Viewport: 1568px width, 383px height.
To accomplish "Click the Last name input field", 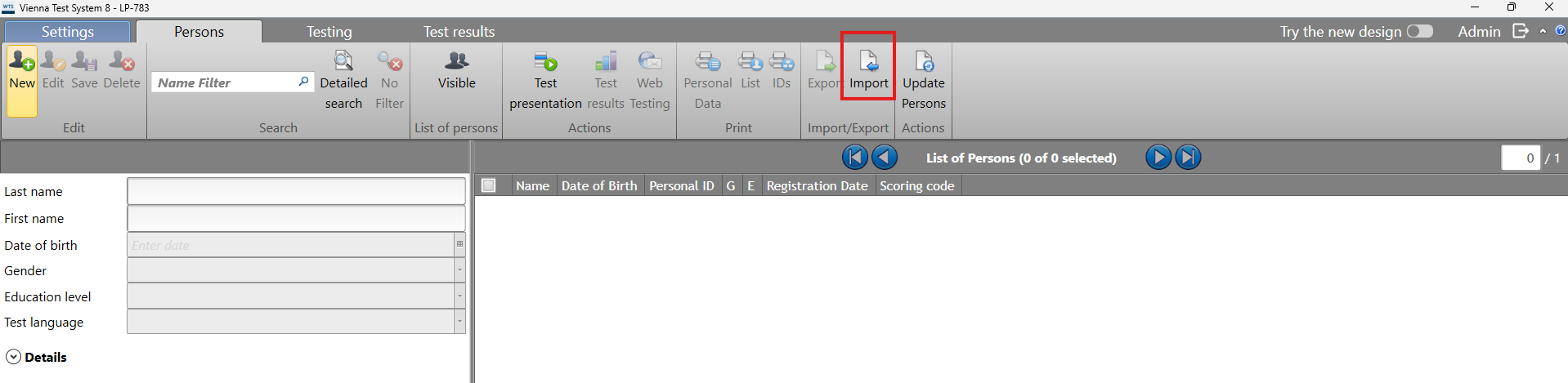I will click(296, 191).
